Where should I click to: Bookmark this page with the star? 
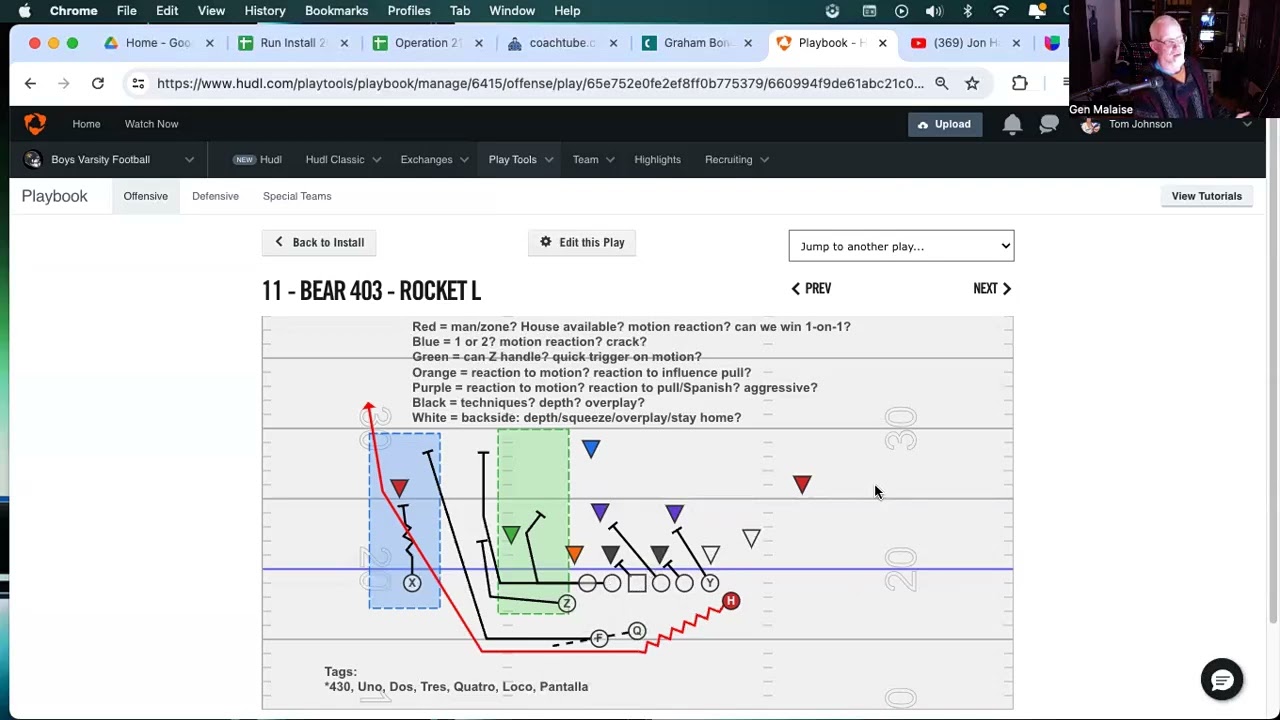pos(972,83)
